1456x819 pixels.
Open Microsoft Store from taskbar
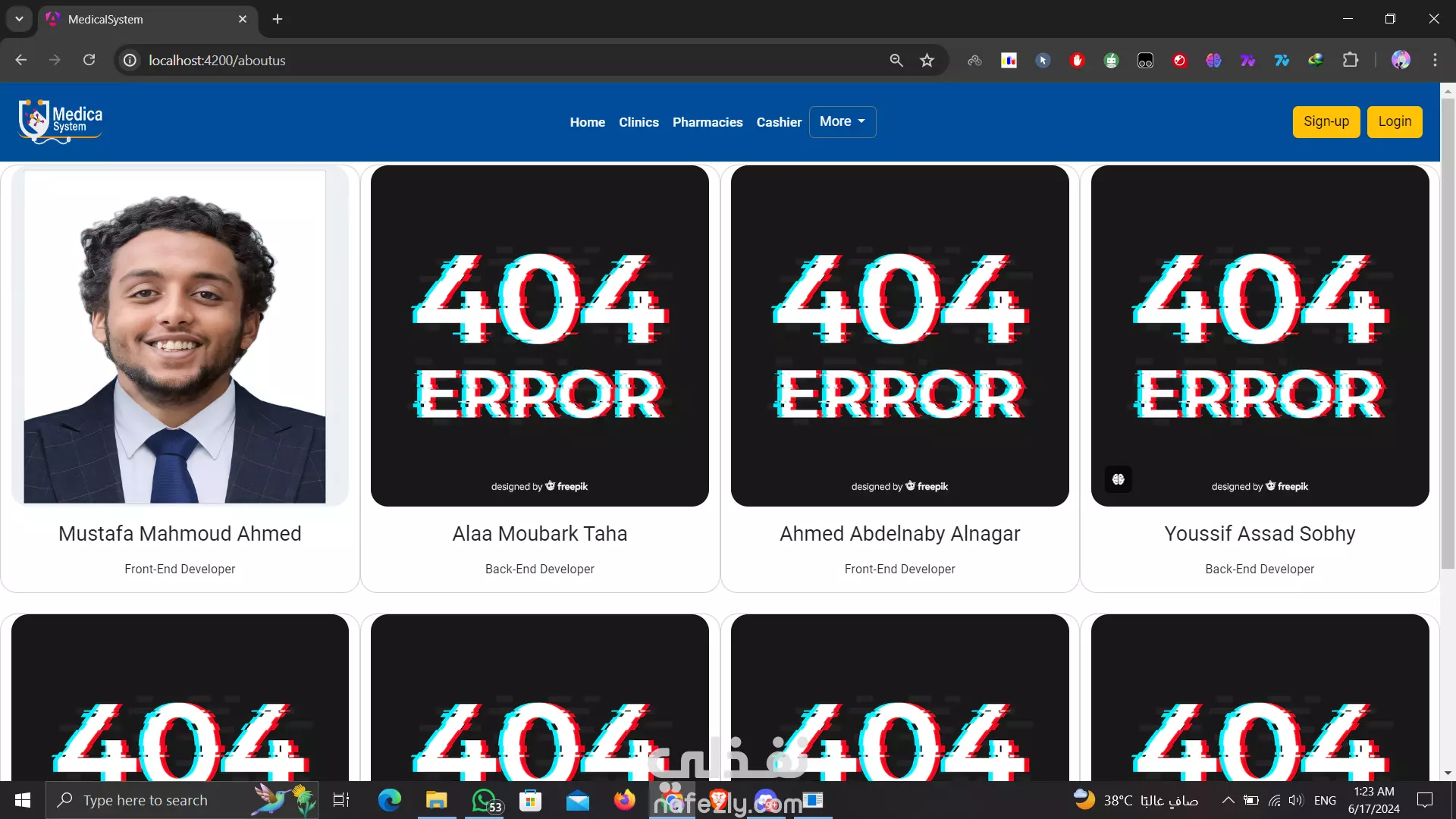[530, 800]
